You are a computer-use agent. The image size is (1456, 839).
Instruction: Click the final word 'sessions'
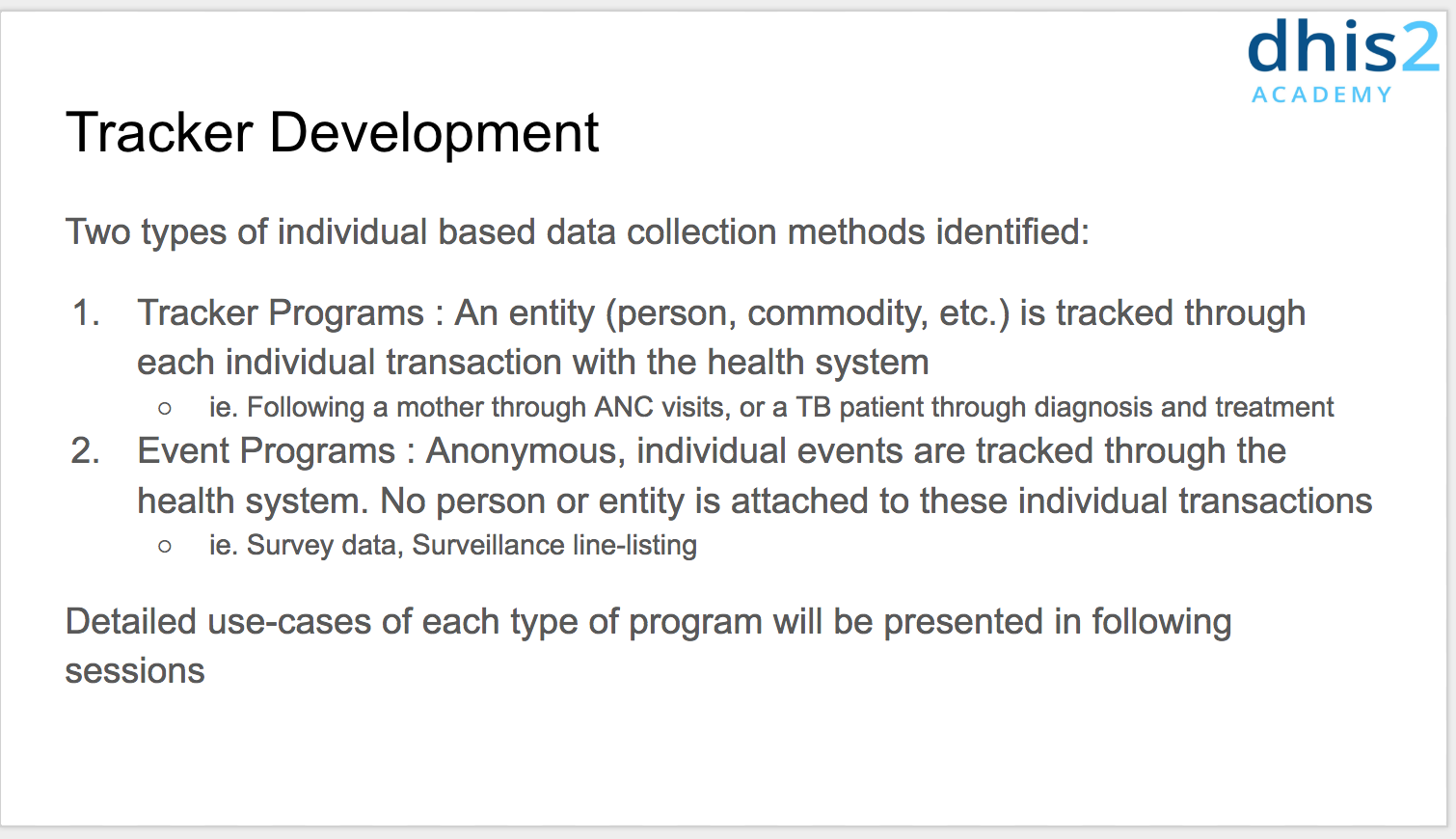point(135,671)
